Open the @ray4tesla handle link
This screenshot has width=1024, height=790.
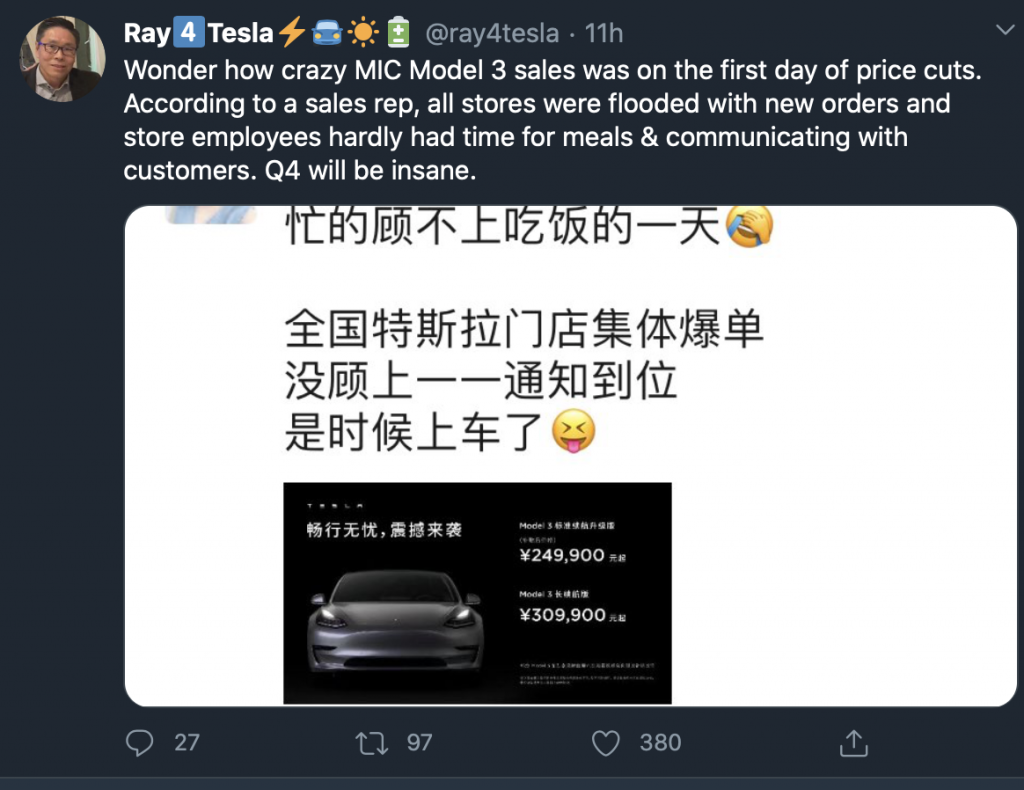point(492,33)
